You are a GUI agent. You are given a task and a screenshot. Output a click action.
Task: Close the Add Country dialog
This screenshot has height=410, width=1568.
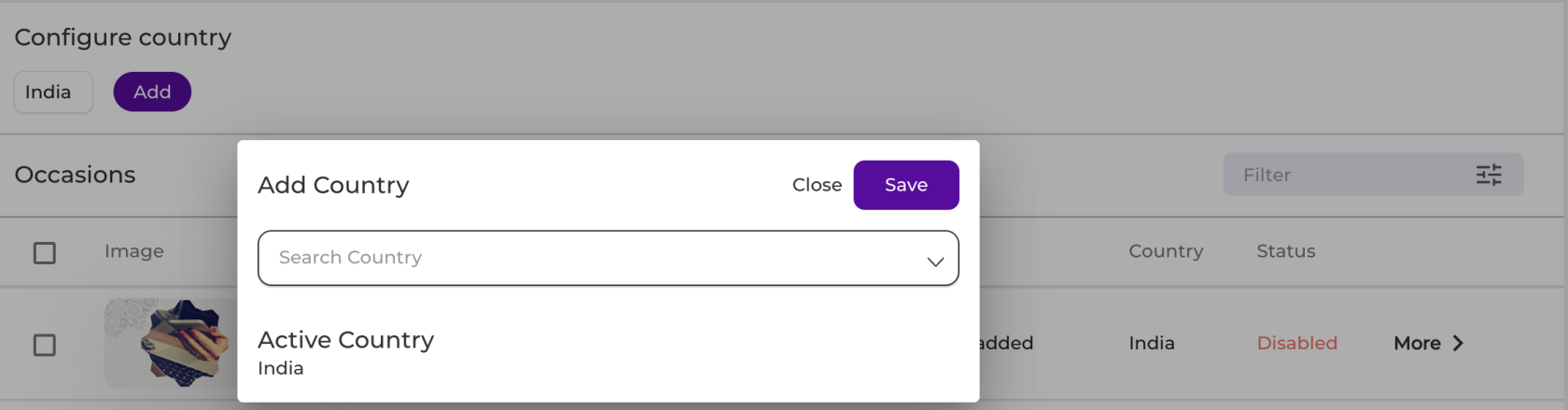(817, 185)
